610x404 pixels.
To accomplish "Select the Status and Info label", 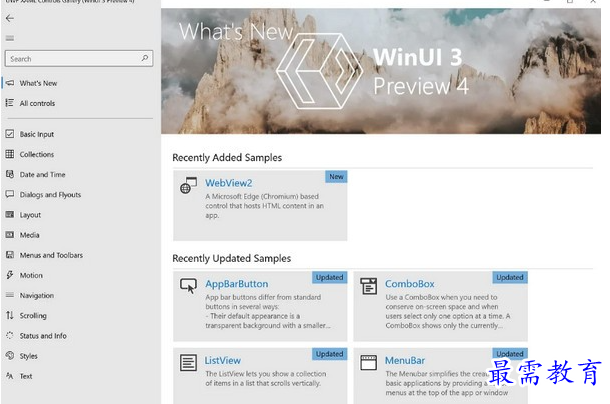I will click(x=43, y=336).
